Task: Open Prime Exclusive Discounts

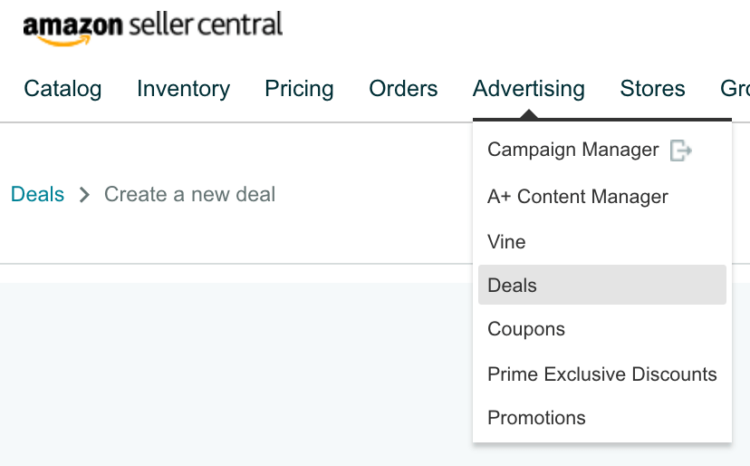Action: point(602,374)
